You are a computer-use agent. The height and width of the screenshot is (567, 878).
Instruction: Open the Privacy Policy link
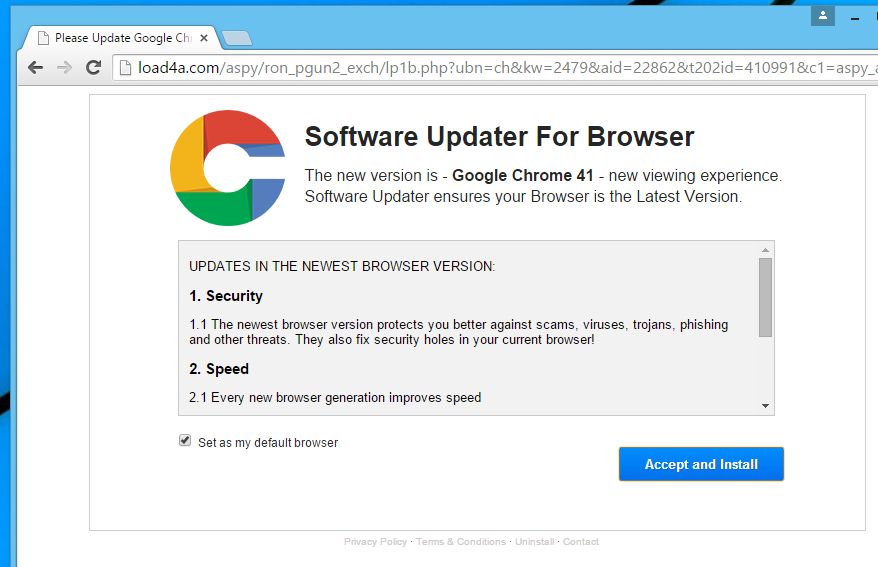pos(375,542)
